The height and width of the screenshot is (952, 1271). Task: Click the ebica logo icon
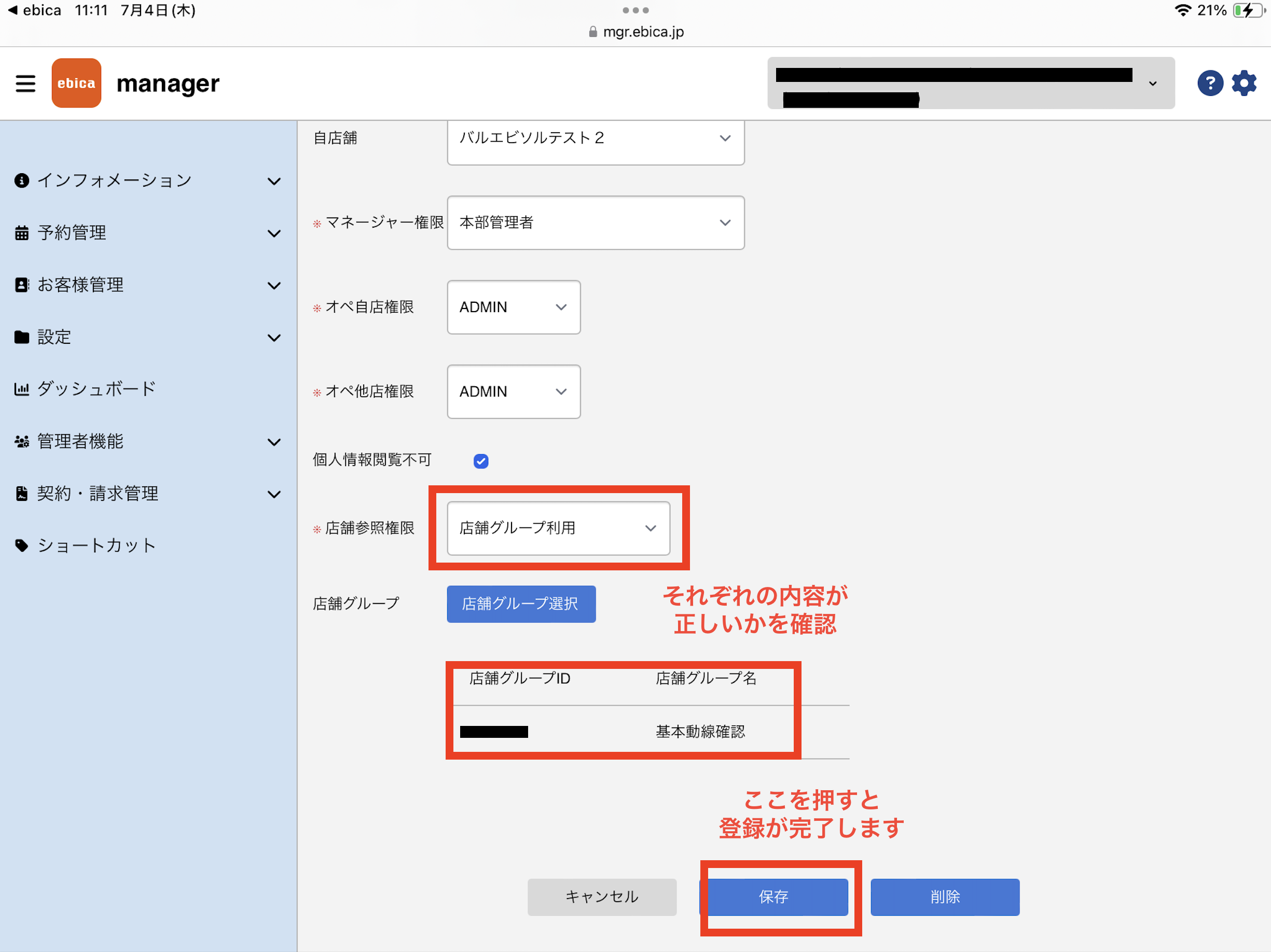76,83
